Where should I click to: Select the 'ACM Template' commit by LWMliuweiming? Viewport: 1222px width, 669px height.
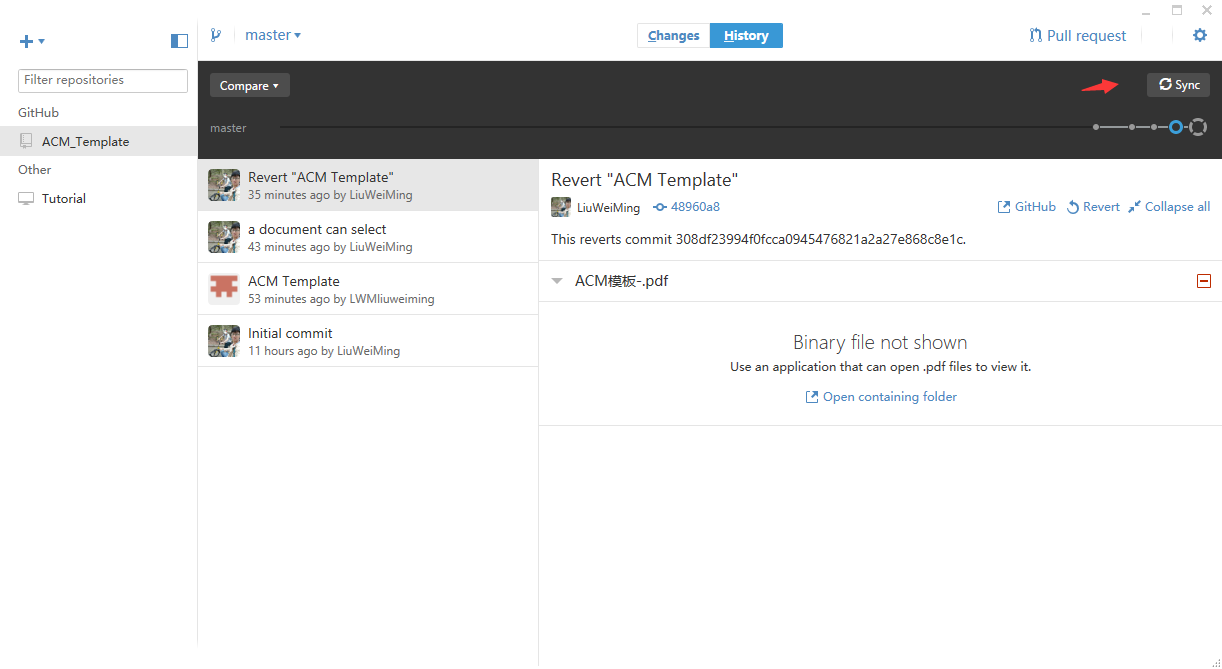(368, 289)
